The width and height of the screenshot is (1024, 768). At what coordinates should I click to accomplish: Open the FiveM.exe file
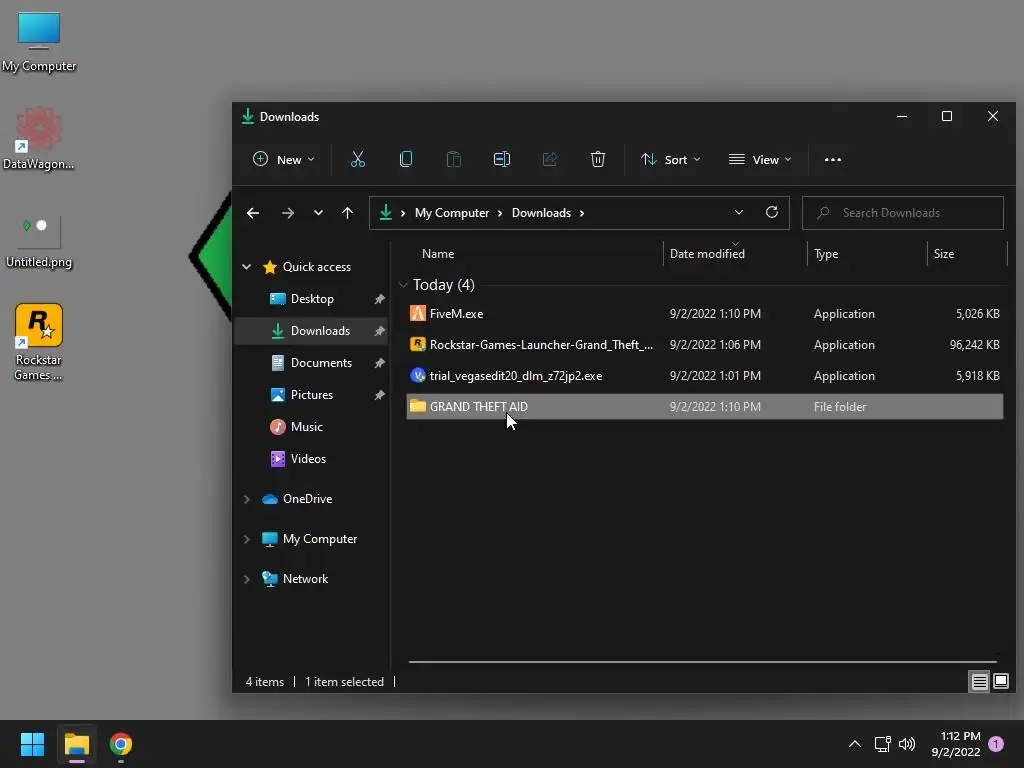[x=705, y=313]
